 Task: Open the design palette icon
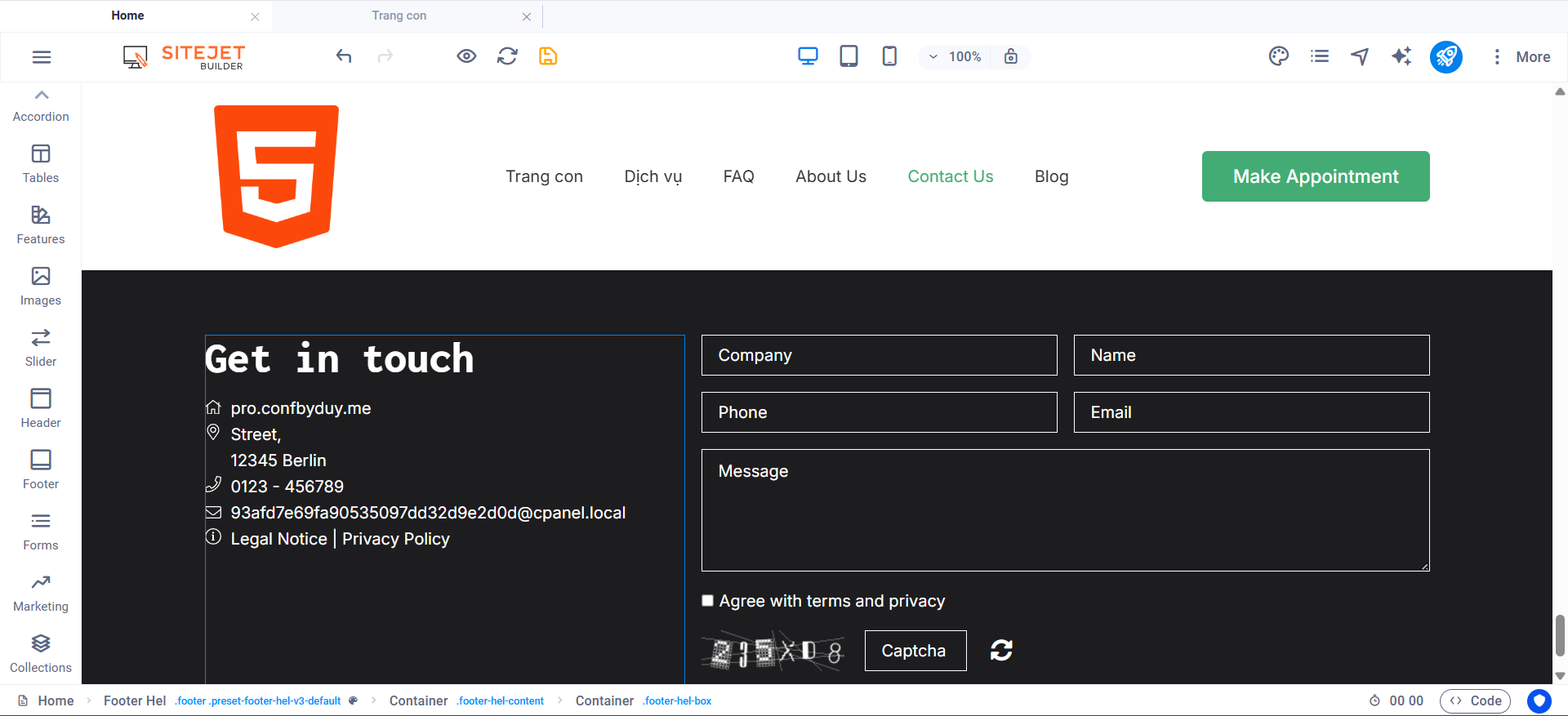(1278, 56)
